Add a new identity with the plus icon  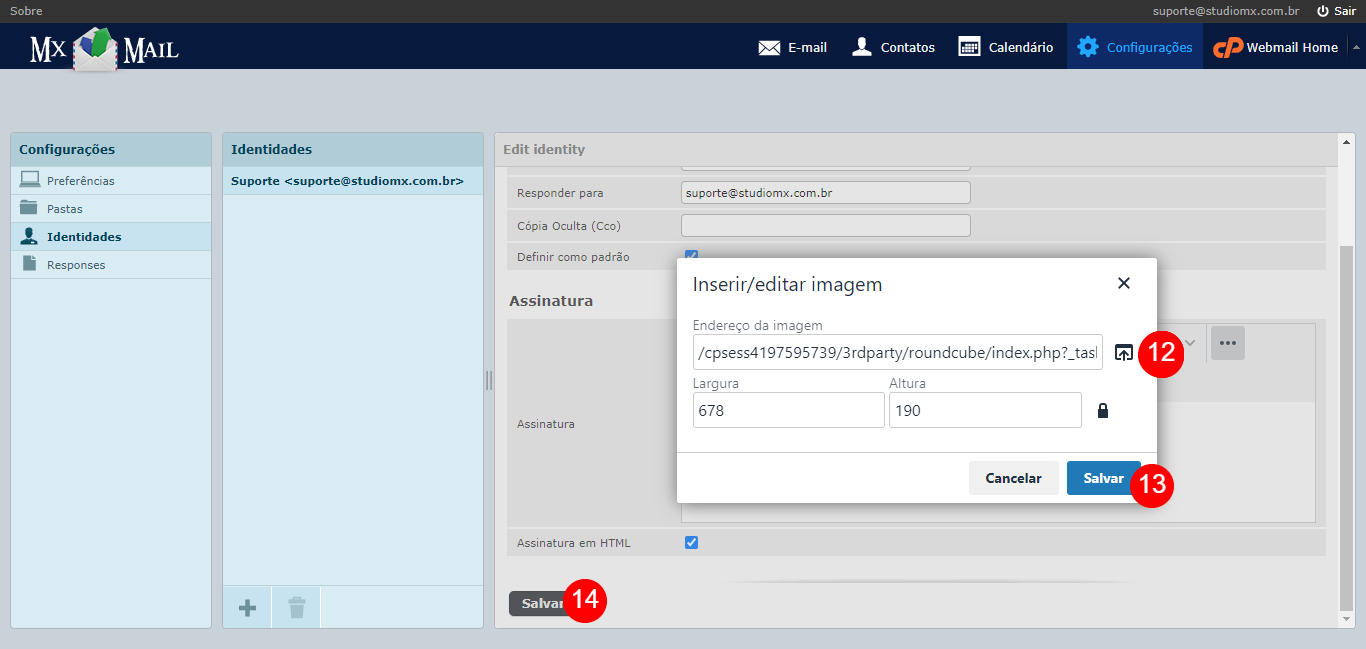click(x=246, y=606)
